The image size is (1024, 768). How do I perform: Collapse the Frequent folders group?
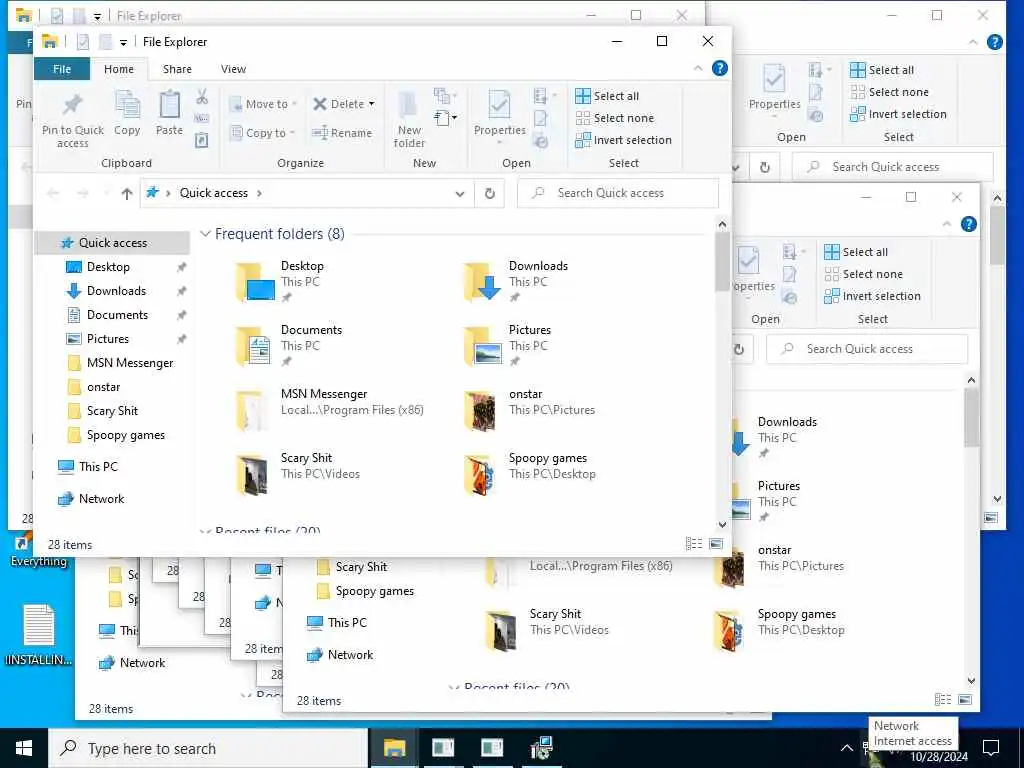click(205, 234)
